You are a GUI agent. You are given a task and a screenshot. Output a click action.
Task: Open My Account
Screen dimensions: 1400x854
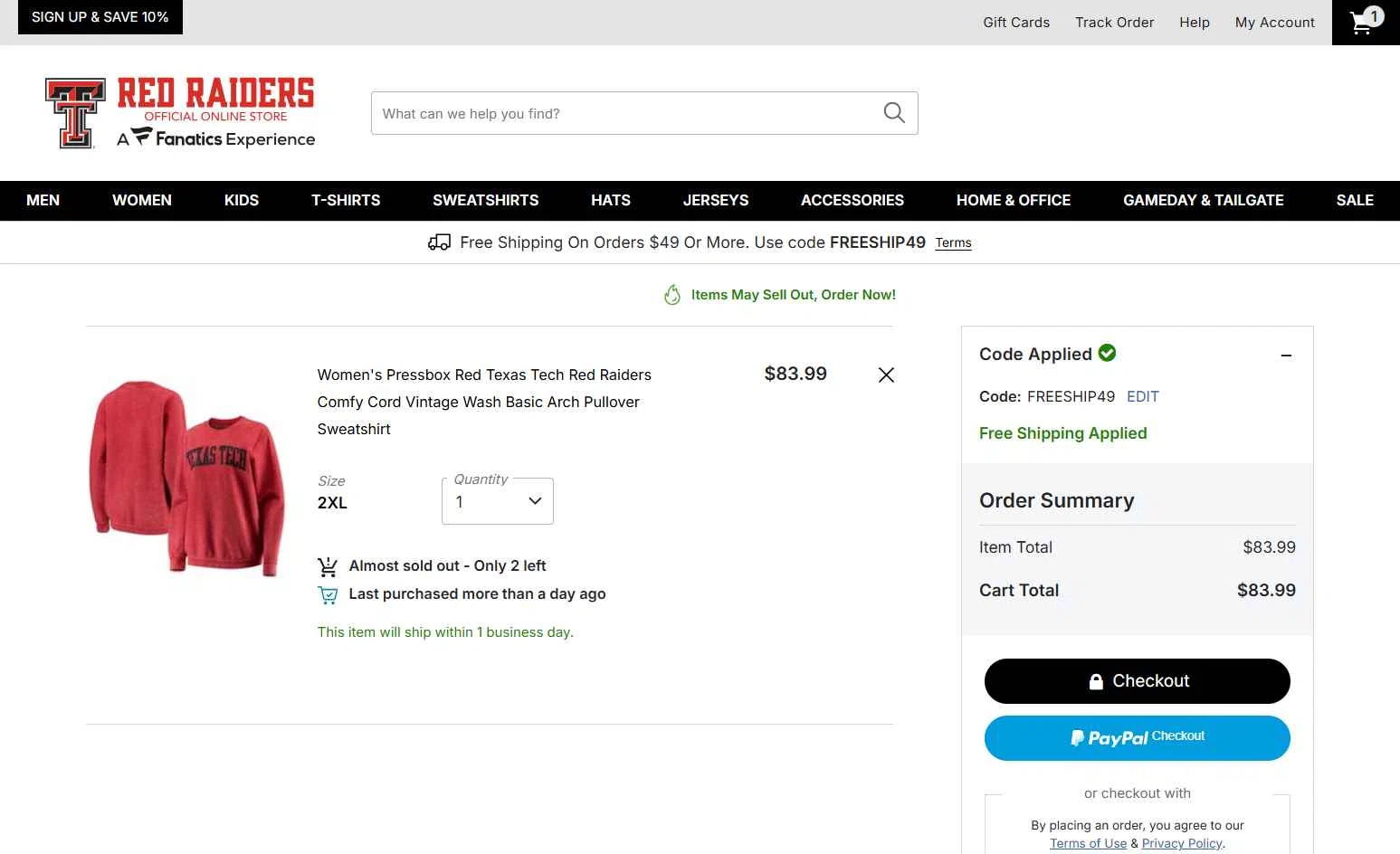pyautogui.click(x=1275, y=23)
